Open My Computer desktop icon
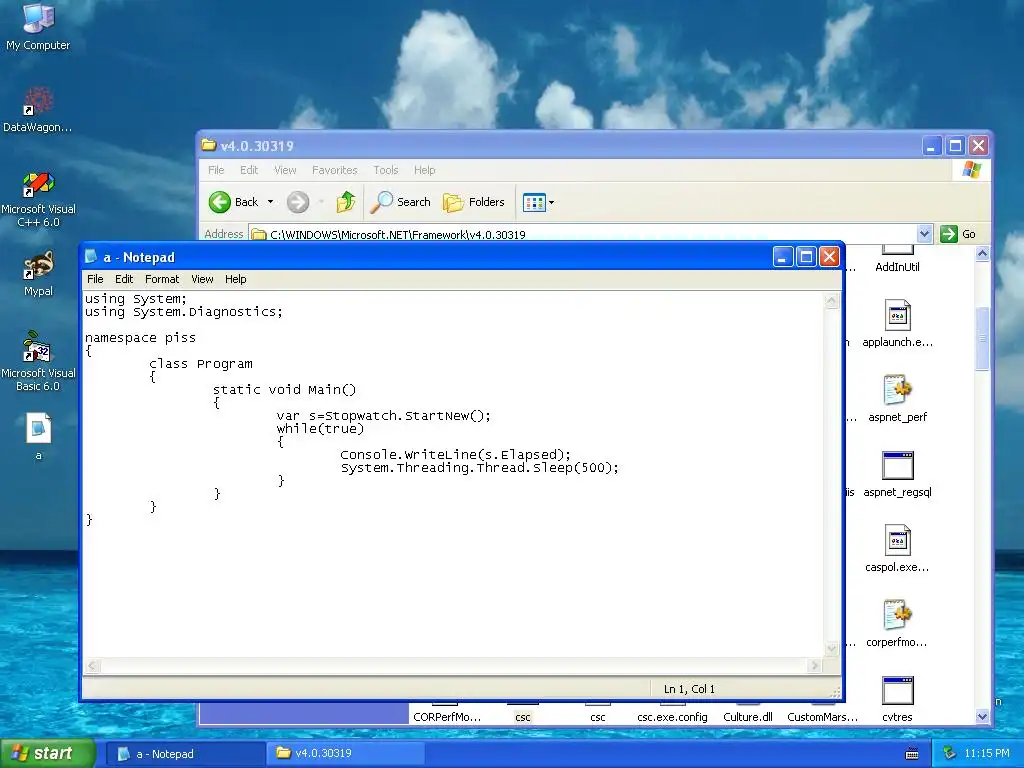Viewport: 1024px width, 768px height. tap(38, 26)
